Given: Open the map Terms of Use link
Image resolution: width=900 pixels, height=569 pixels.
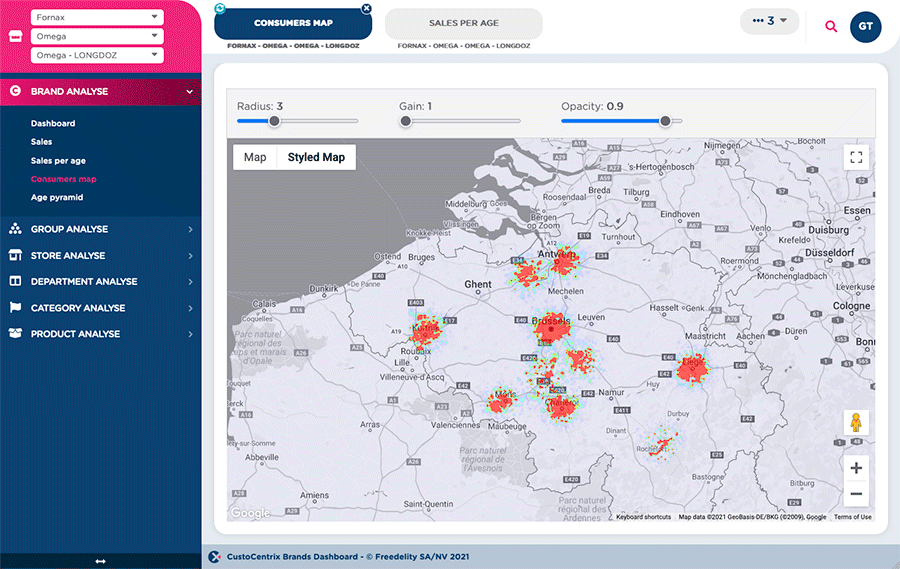Looking at the screenshot, I should coord(852,517).
